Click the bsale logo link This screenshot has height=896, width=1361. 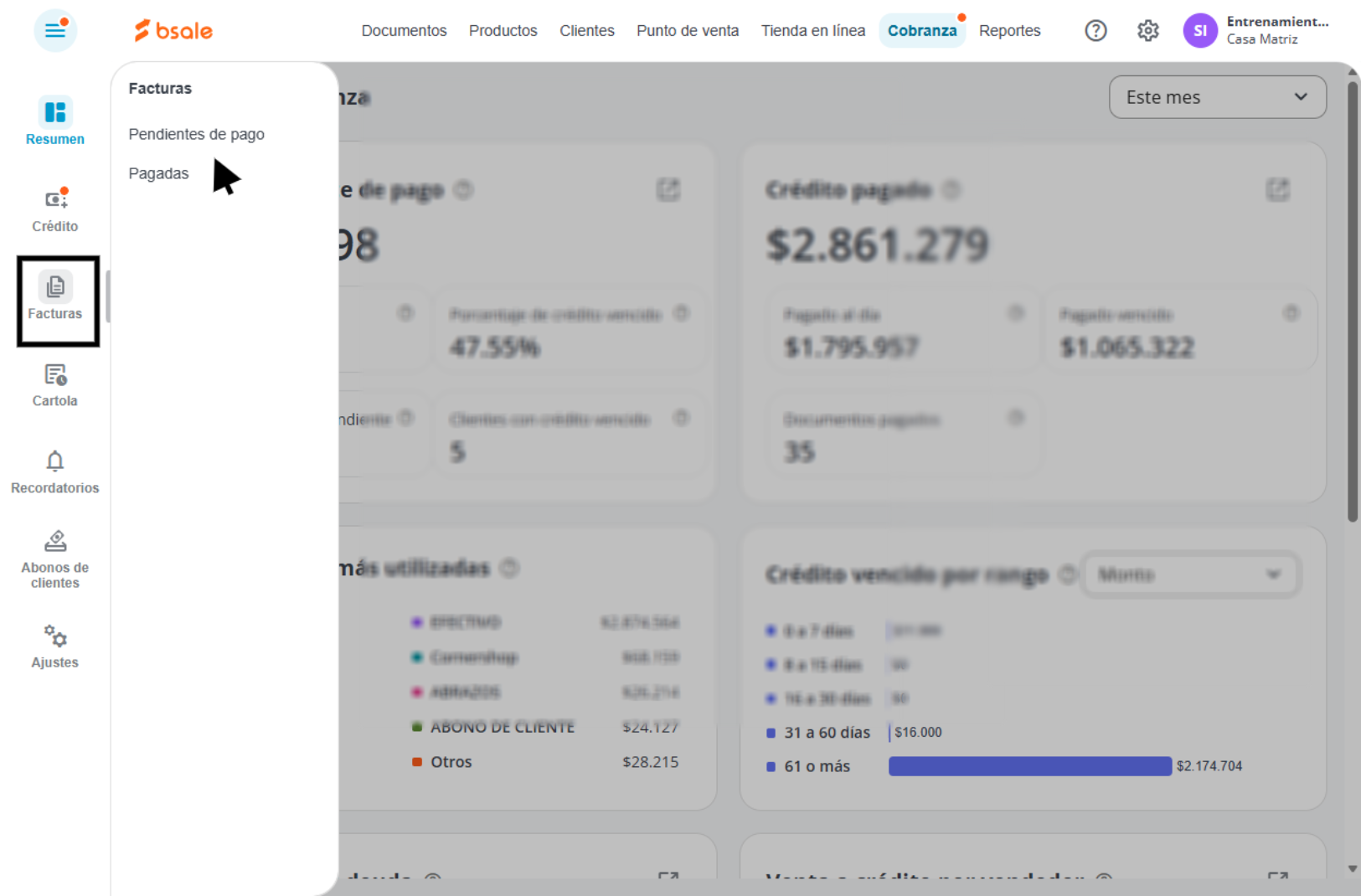pos(173,31)
